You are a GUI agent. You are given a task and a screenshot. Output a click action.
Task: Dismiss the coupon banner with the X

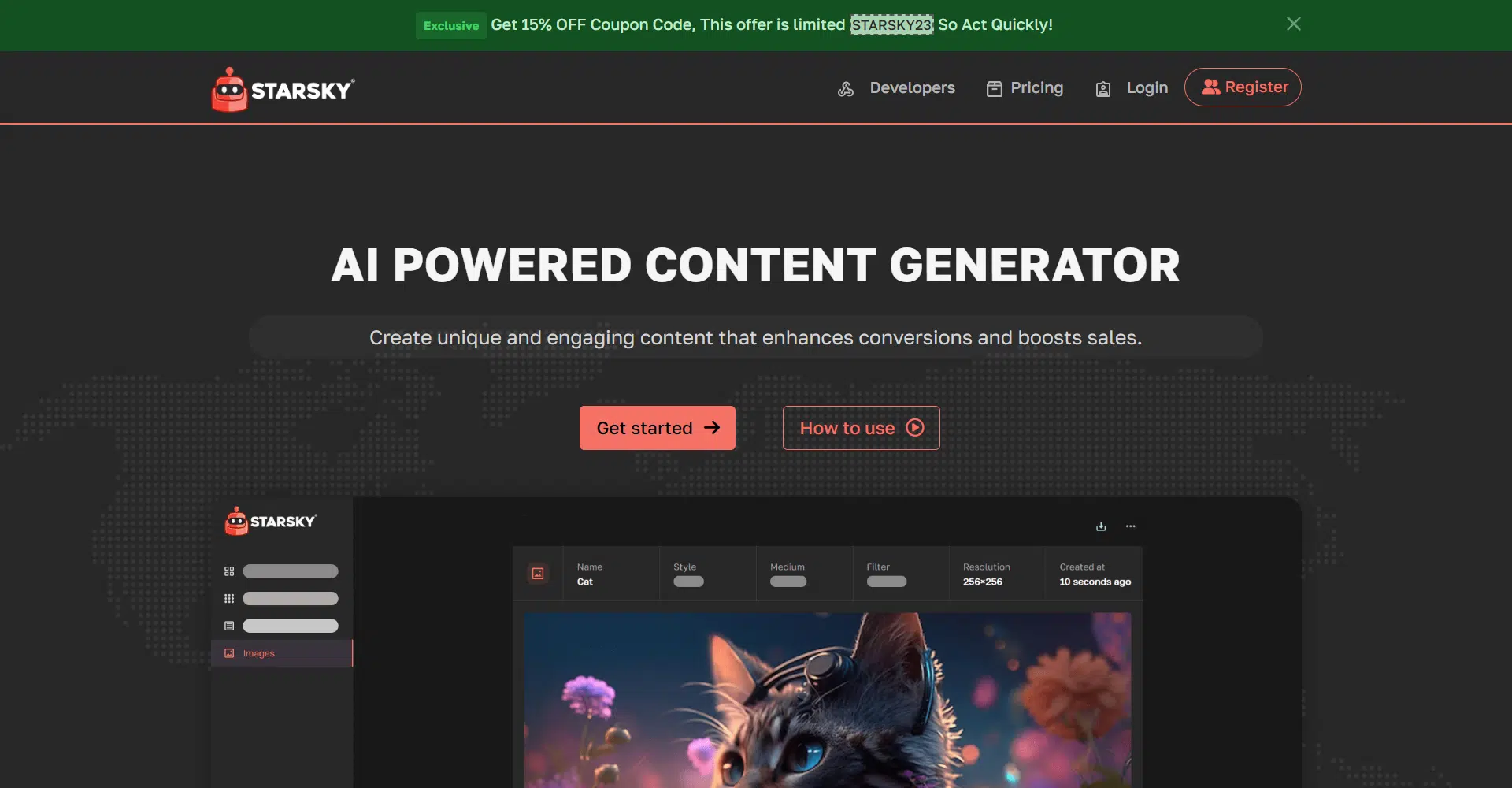tap(1293, 24)
